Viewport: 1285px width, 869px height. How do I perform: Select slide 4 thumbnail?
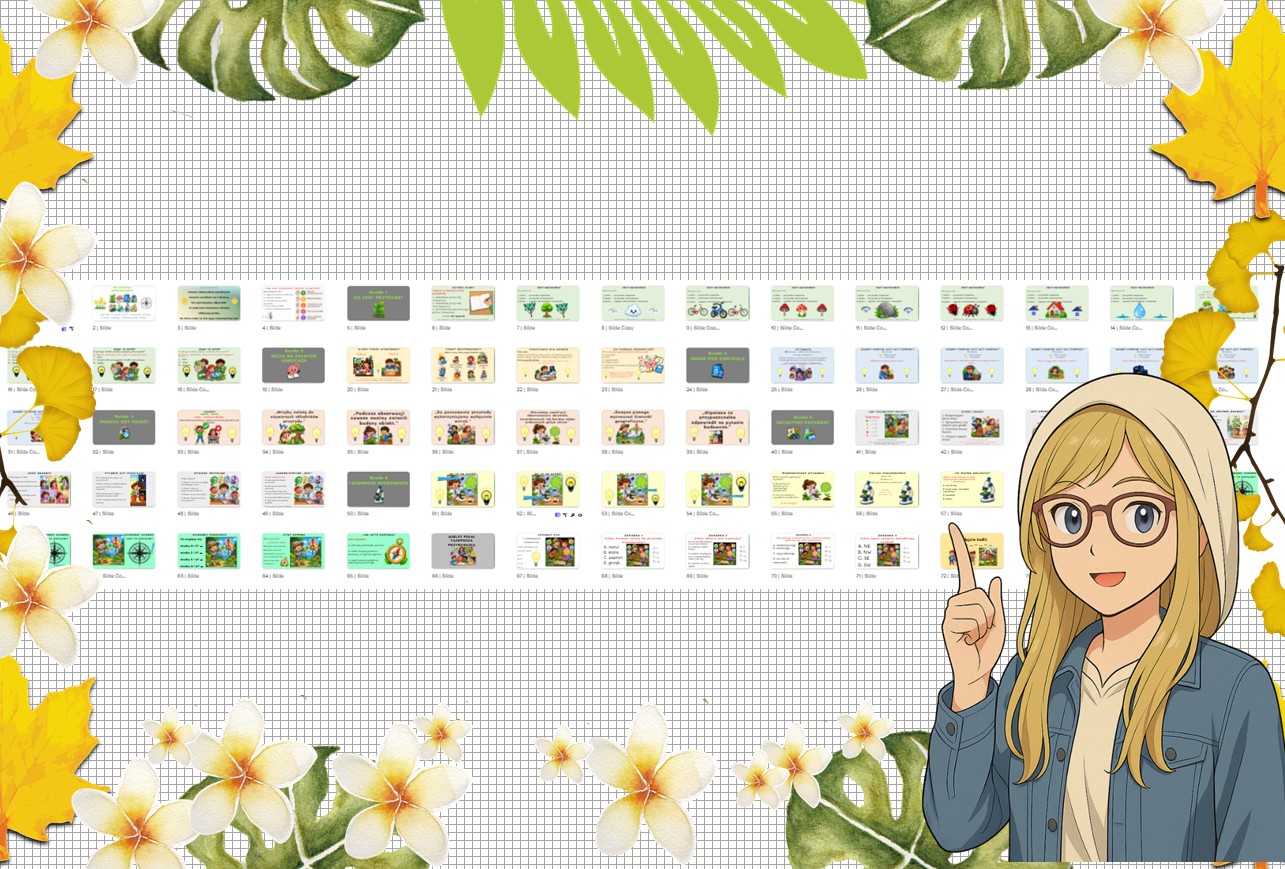[x=294, y=303]
